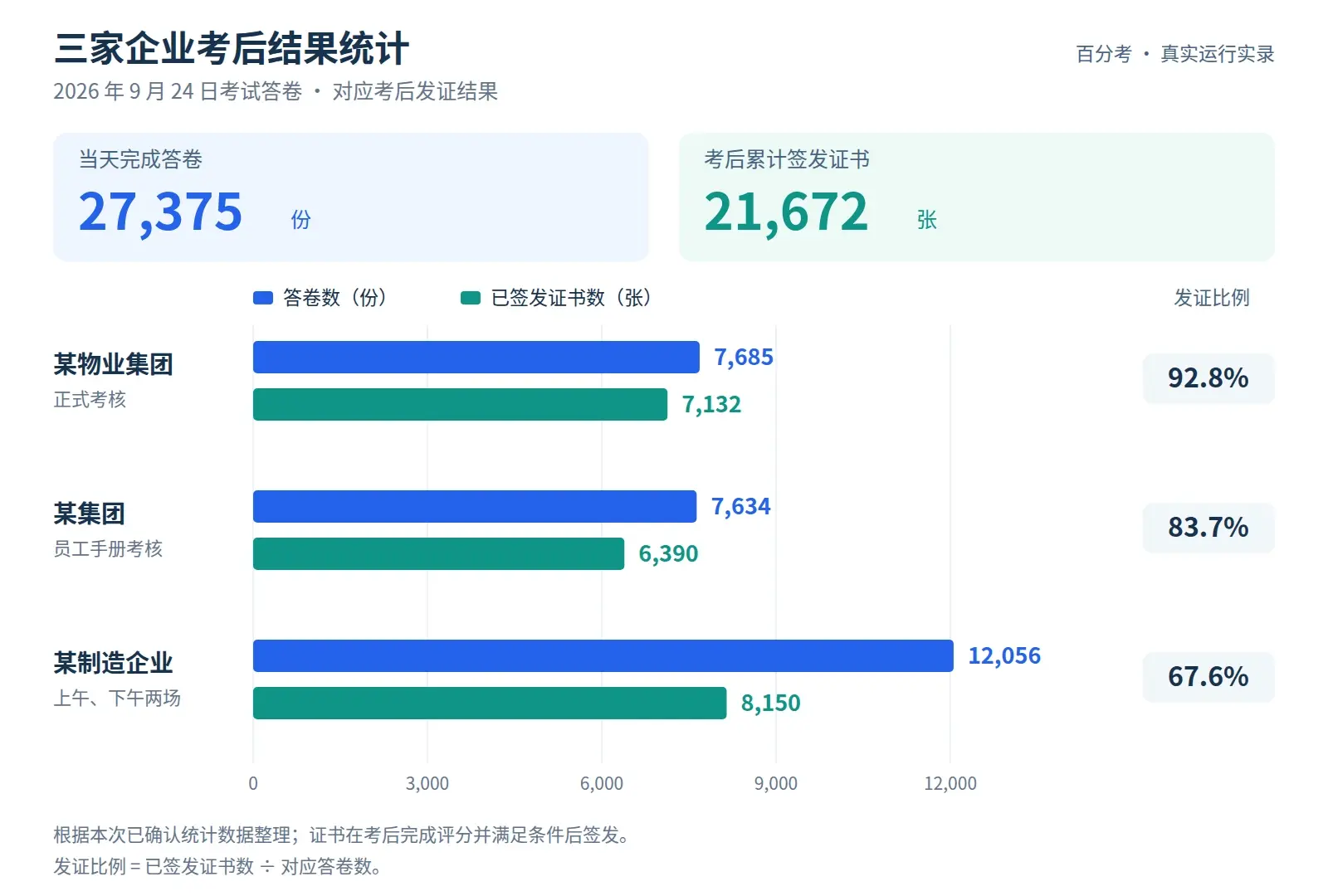Image resolution: width=1328 pixels, height=896 pixels.
Task: Click the subtitle starting with 2026 年 9 月 24 日
Action: click(x=276, y=91)
